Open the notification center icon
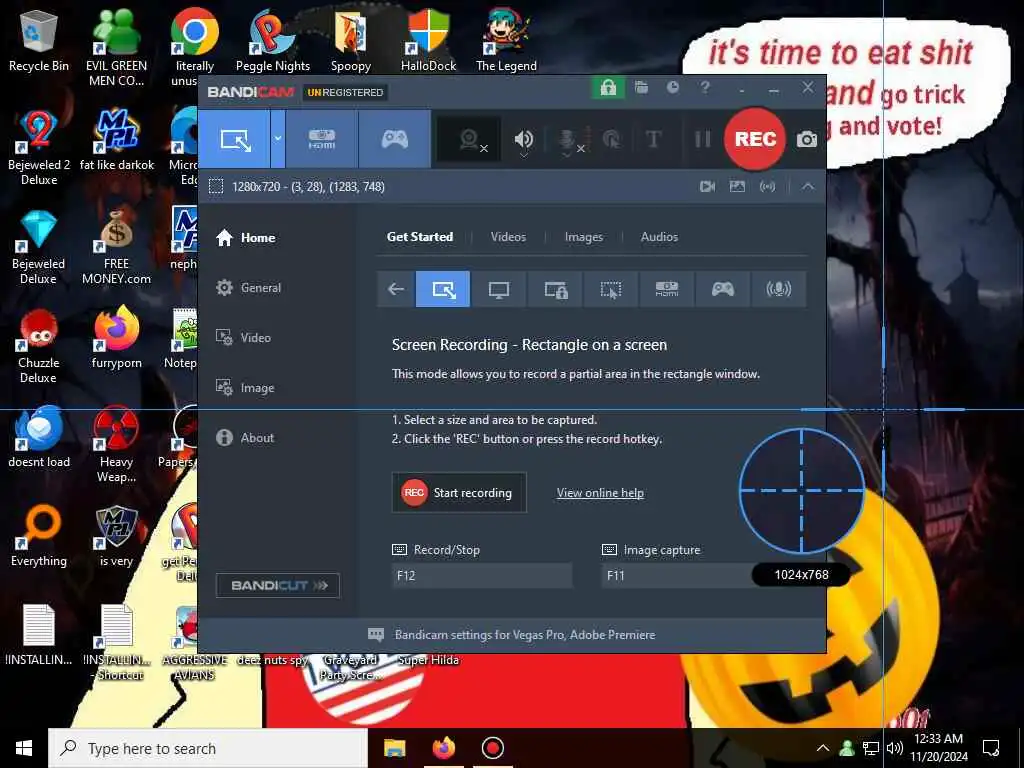Screen dimensions: 1024x768 click(x=991, y=748)
